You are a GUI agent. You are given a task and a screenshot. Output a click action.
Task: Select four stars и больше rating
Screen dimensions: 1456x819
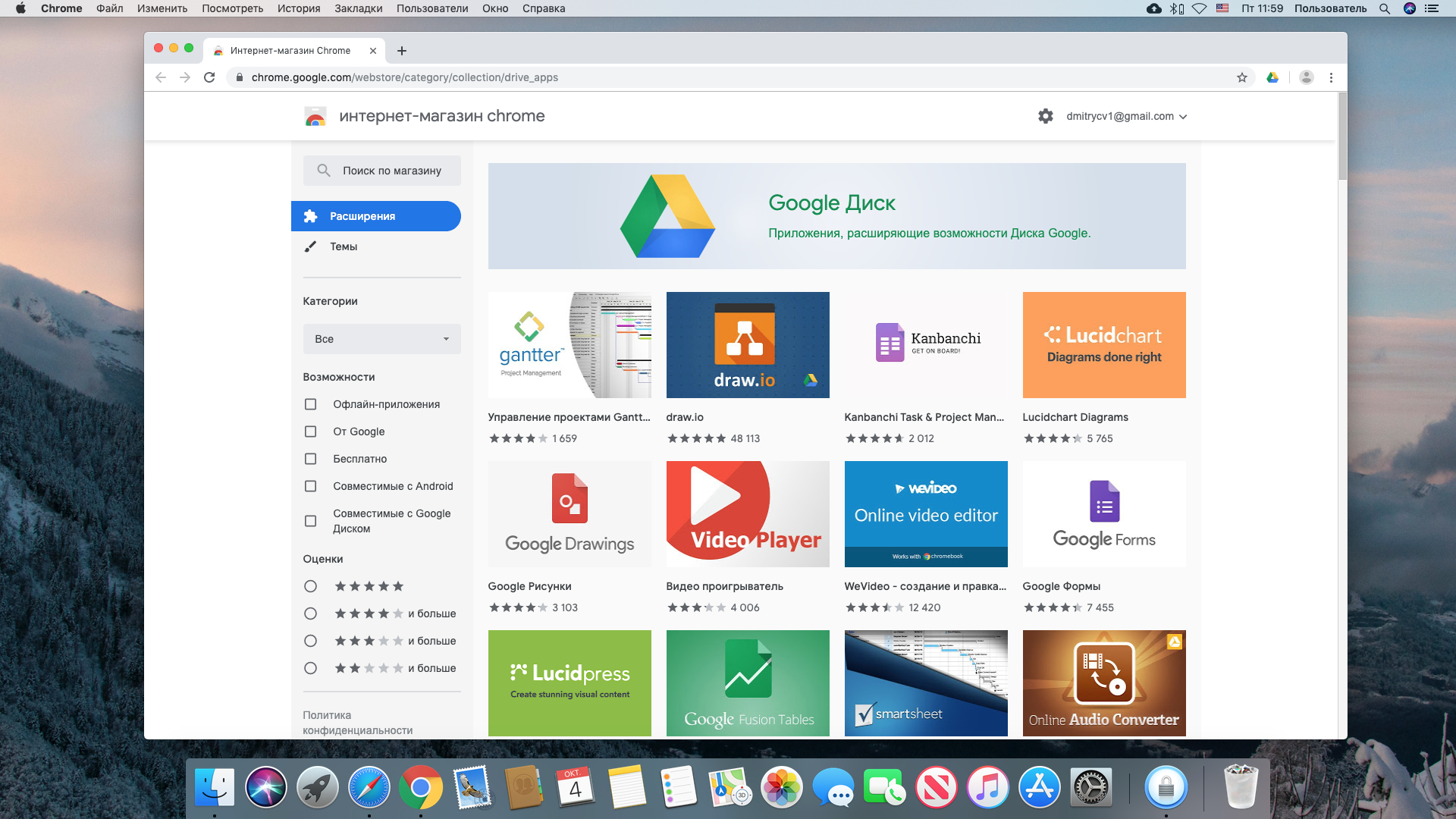point(310,613)
